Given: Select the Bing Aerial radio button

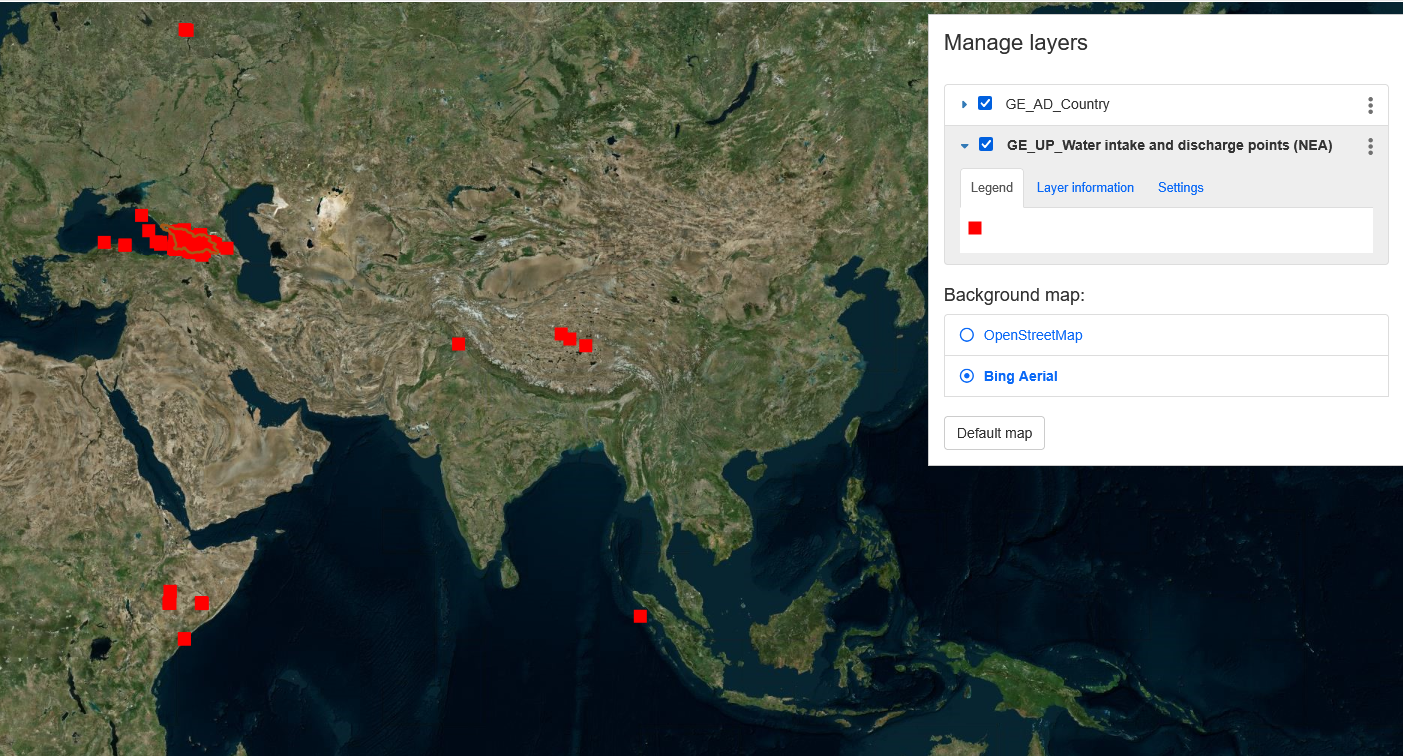Looking at the screenshot, I should pos(967,376).
